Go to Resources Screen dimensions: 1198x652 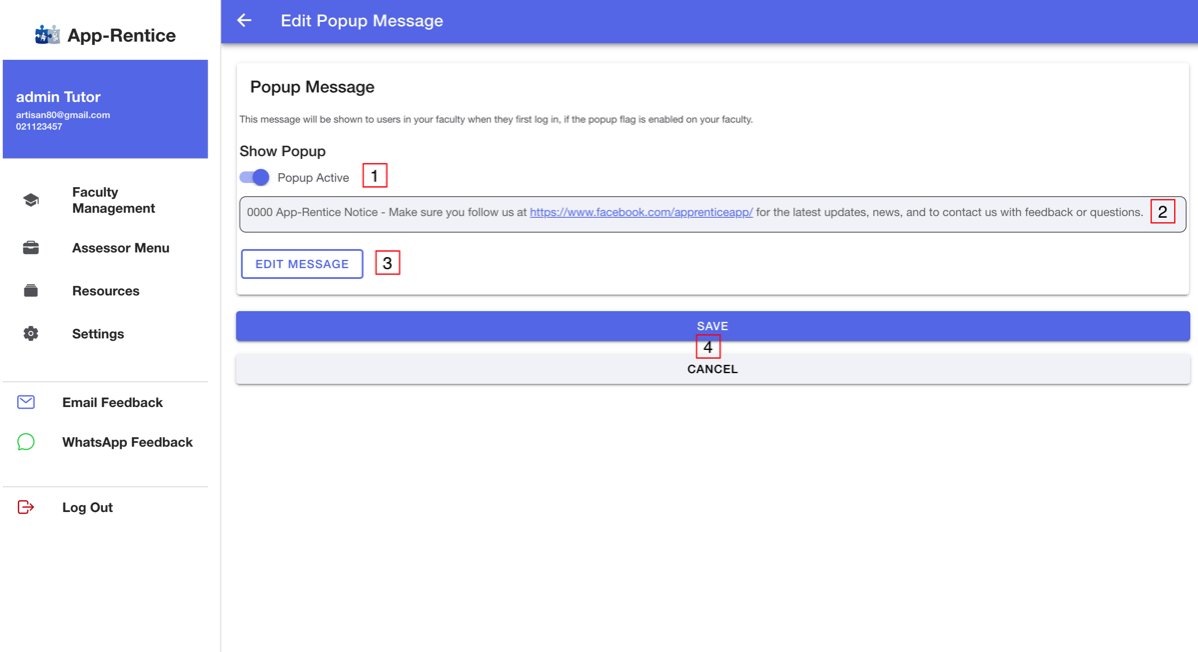click(x=105, y=290)
